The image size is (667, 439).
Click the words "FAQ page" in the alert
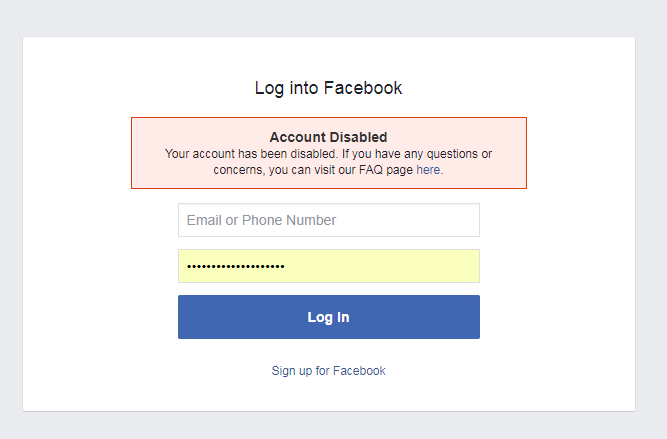coord(386,170)
